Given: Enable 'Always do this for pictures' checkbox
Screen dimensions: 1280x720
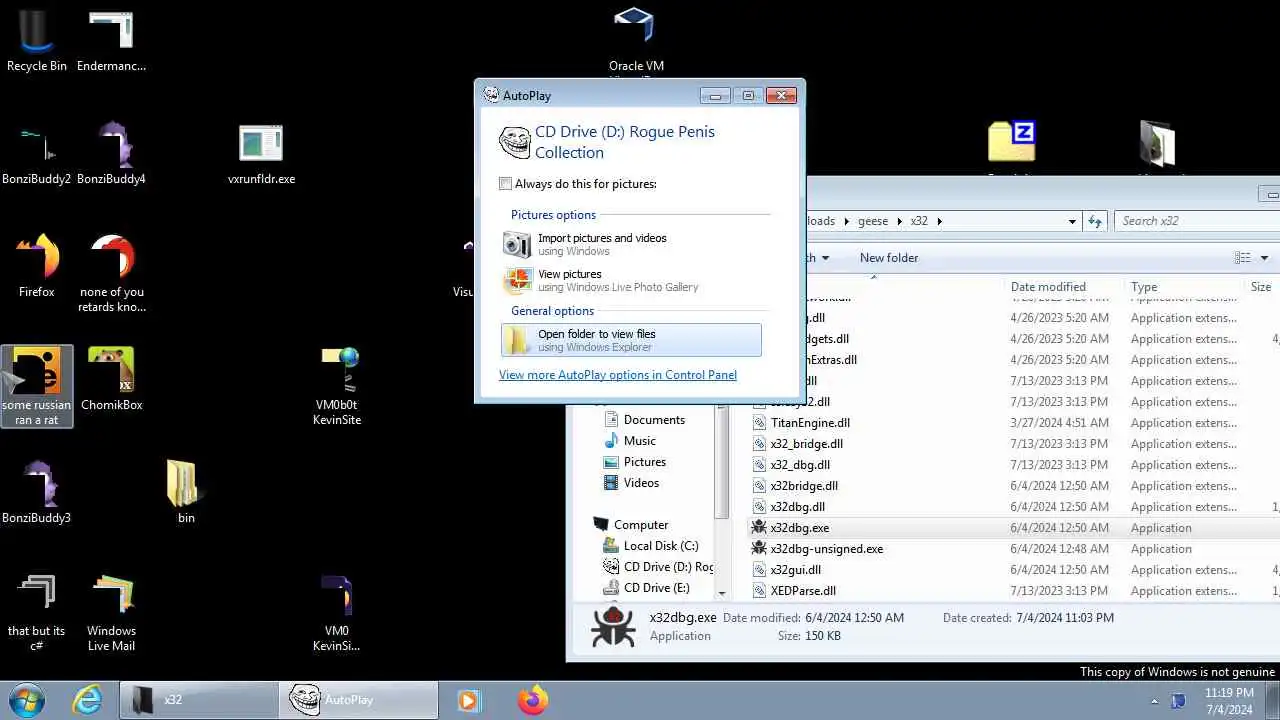Looking at the screenshot, I should click(505, 184).
